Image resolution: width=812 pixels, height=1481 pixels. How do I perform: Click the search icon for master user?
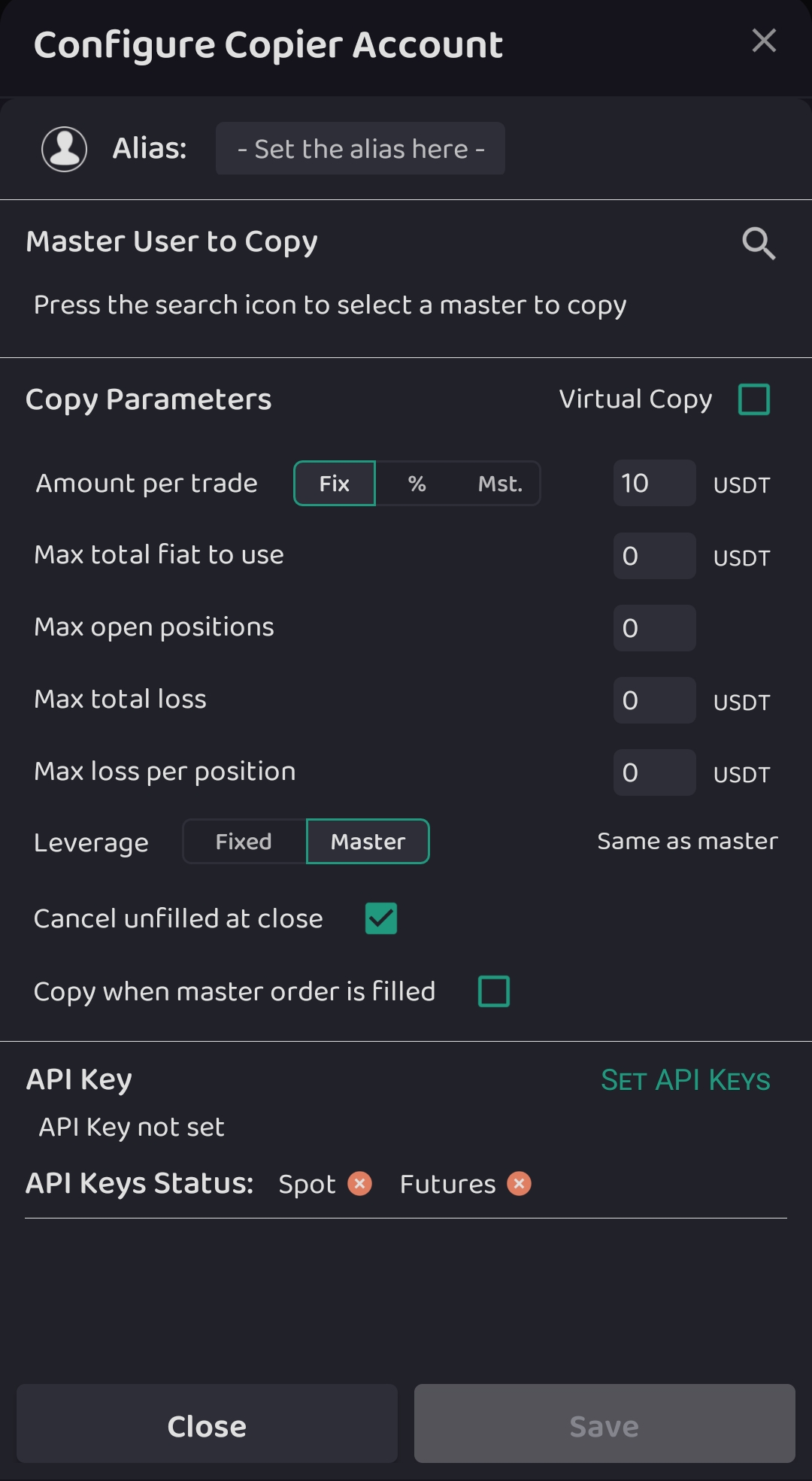(x=758, y=243)
